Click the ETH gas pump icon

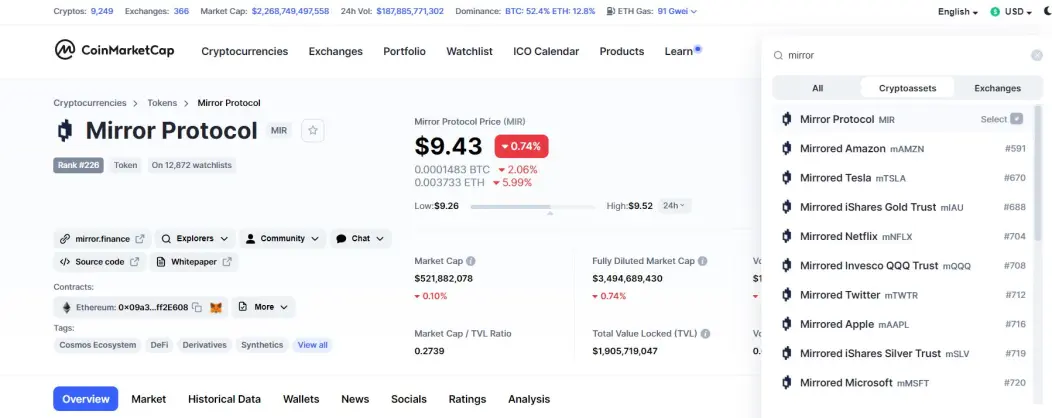(x=611, y=11)
